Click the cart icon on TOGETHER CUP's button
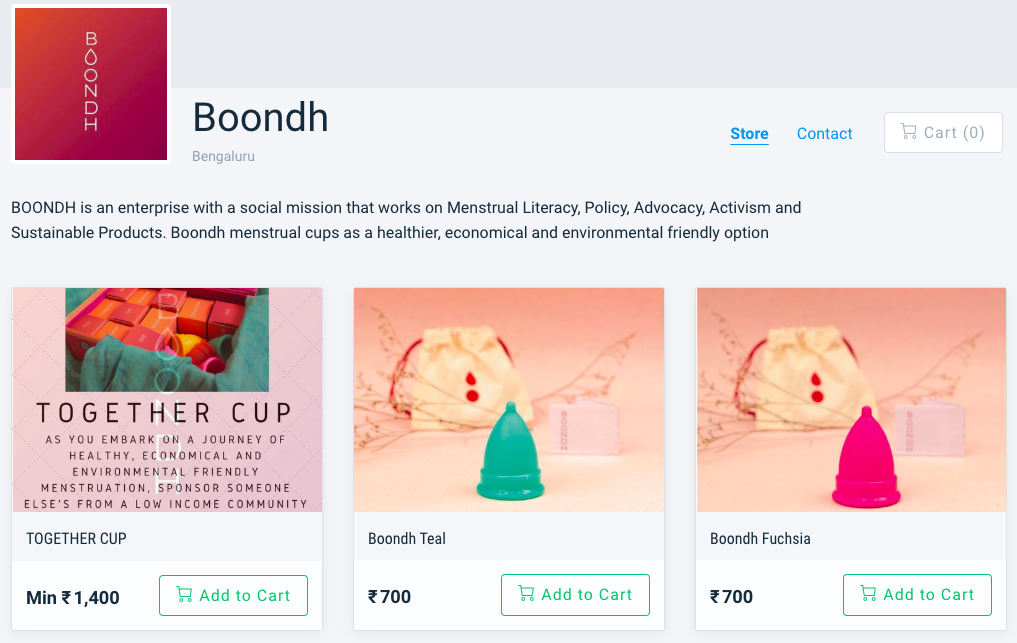This screenshot has width=1017, height=643. click(184, 595)
